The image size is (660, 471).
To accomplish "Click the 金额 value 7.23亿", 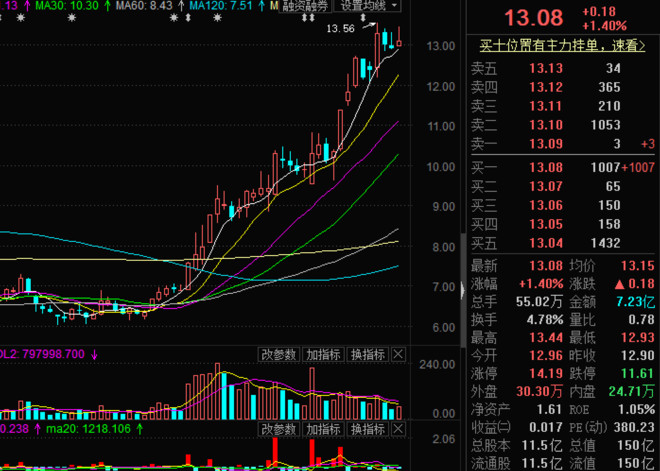I will point(636,301).
